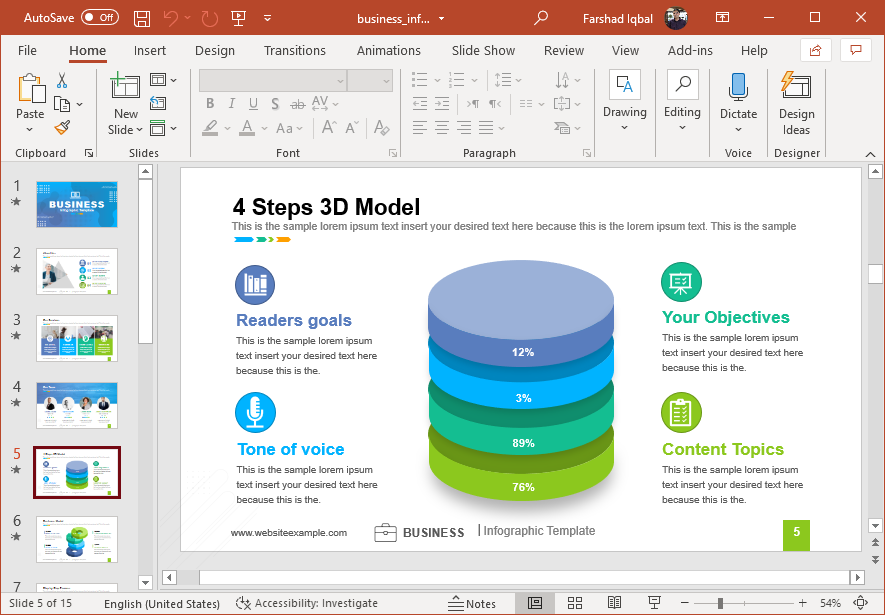885x615 pixels.
Task: Click the Format Painter brush icon
Action: 62,127
